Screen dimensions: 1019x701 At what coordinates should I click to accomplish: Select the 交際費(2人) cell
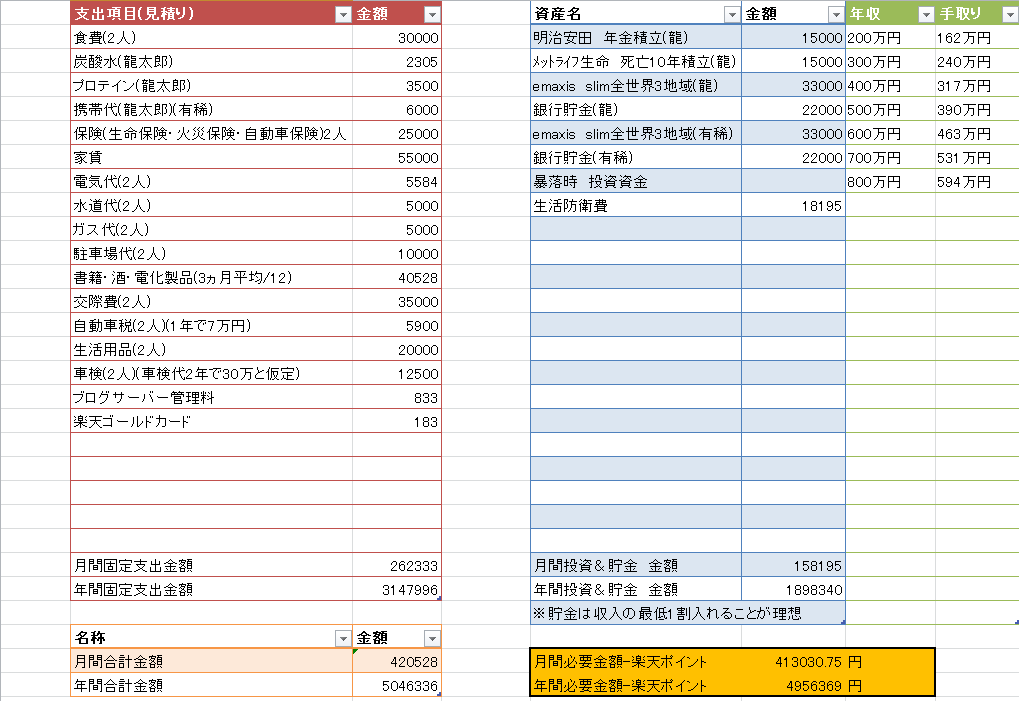coord(211,302)
